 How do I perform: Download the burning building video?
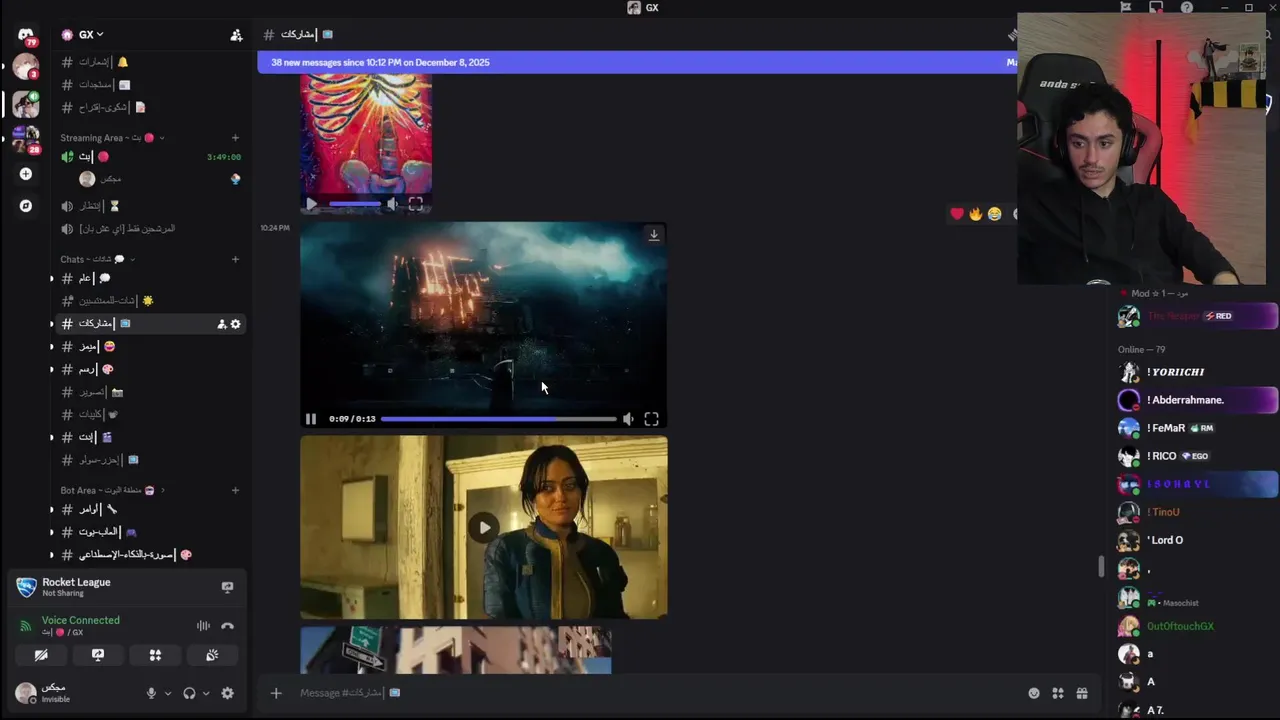[x=654, y=235]
